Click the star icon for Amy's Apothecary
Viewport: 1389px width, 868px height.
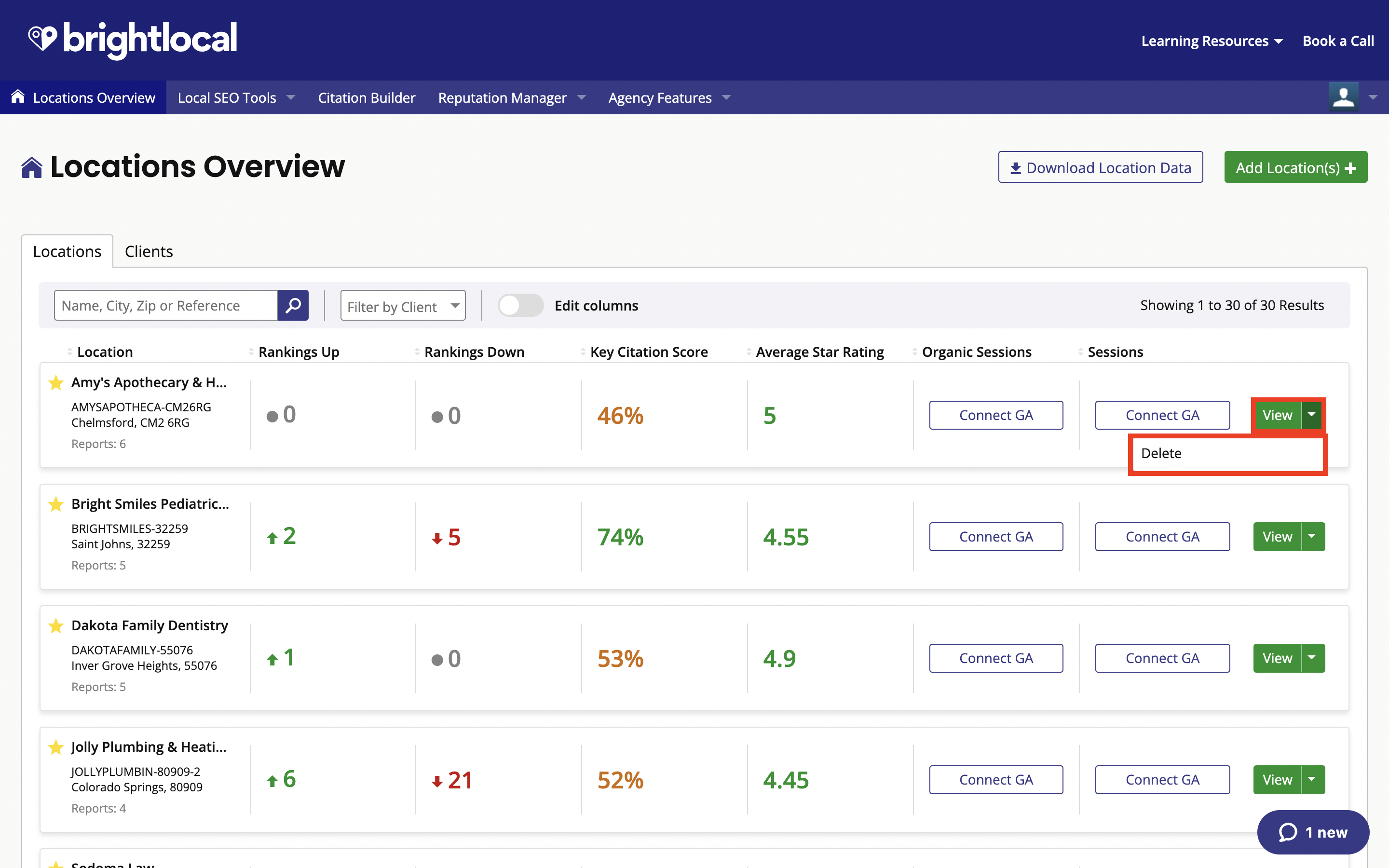coord(55,382)
